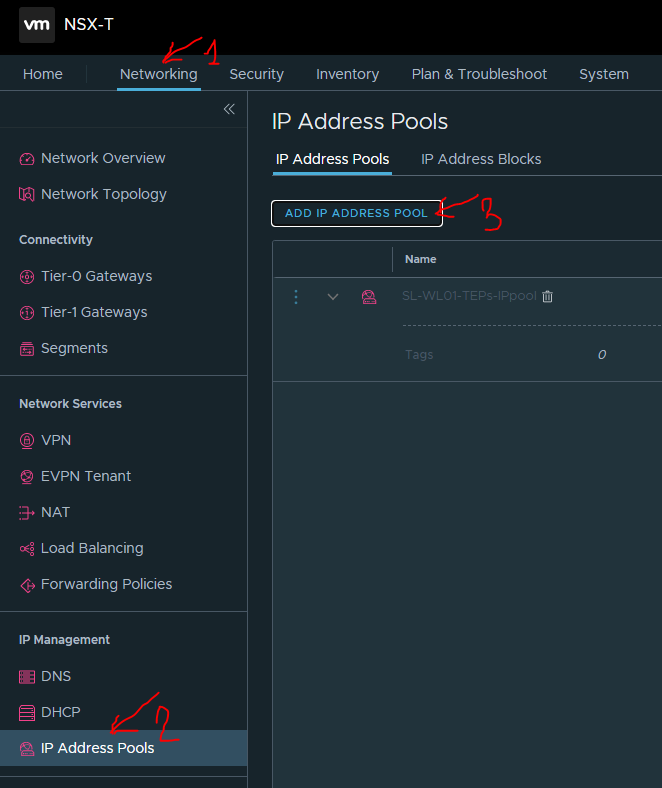The height and width of the screenshot is (788, 662).
Task: Click the Network Services section heading
Action: [70, 404]
